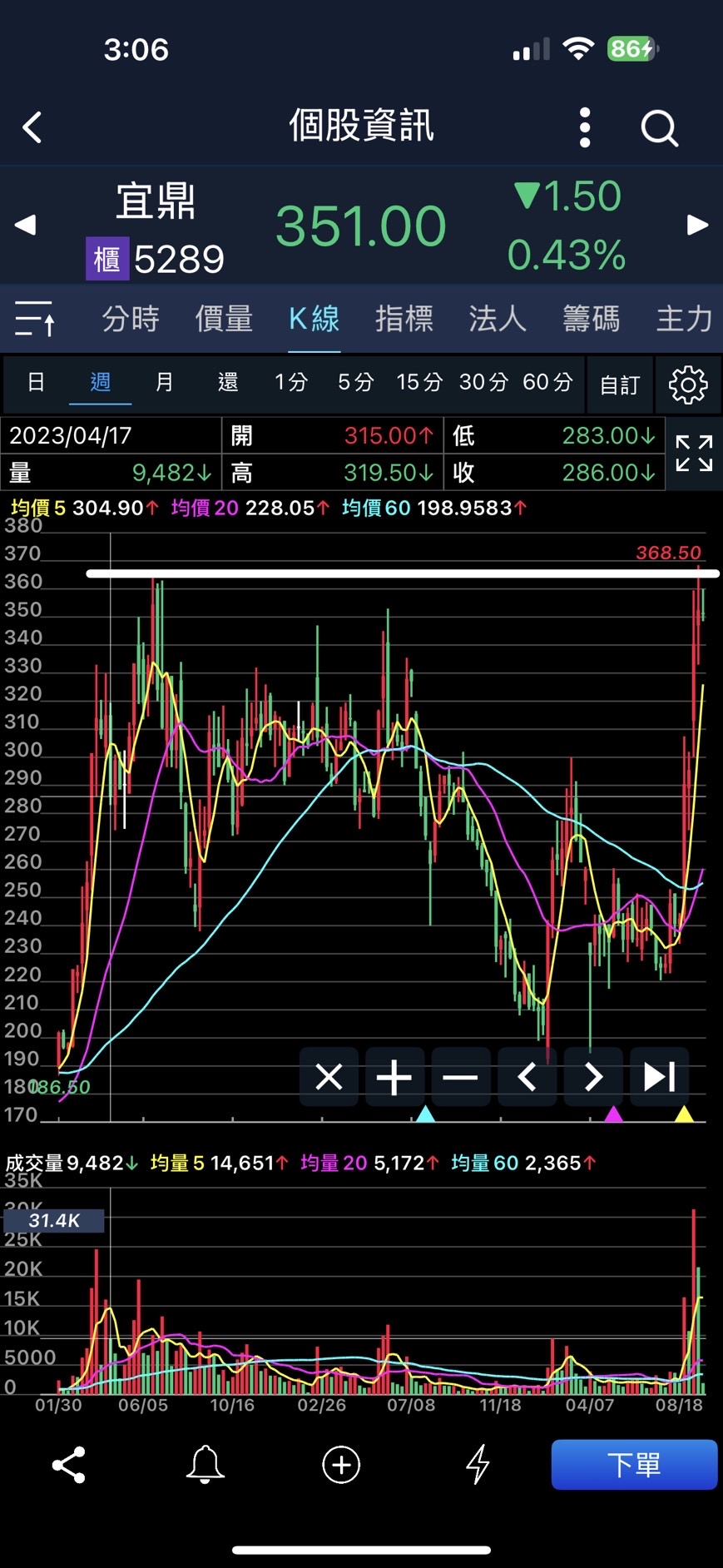723x1568 pixels.
Task: Tap the search magnifier icon
Action: click(x=659, y=128)
